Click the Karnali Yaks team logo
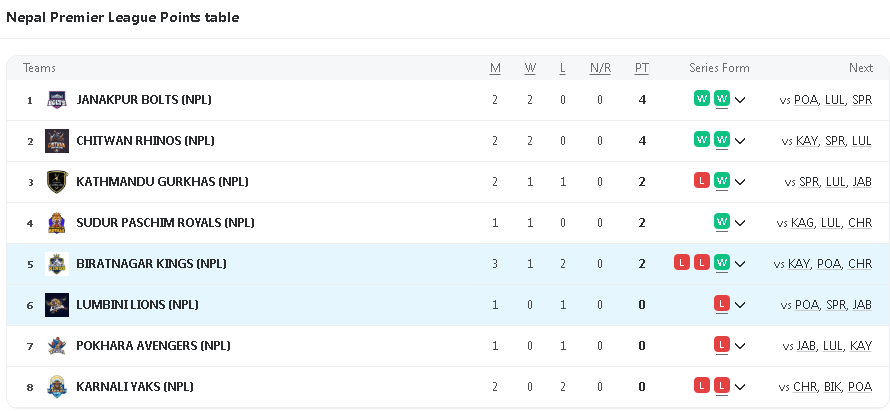The width and height of the screenshot is (890, 411). pos(57,386)
